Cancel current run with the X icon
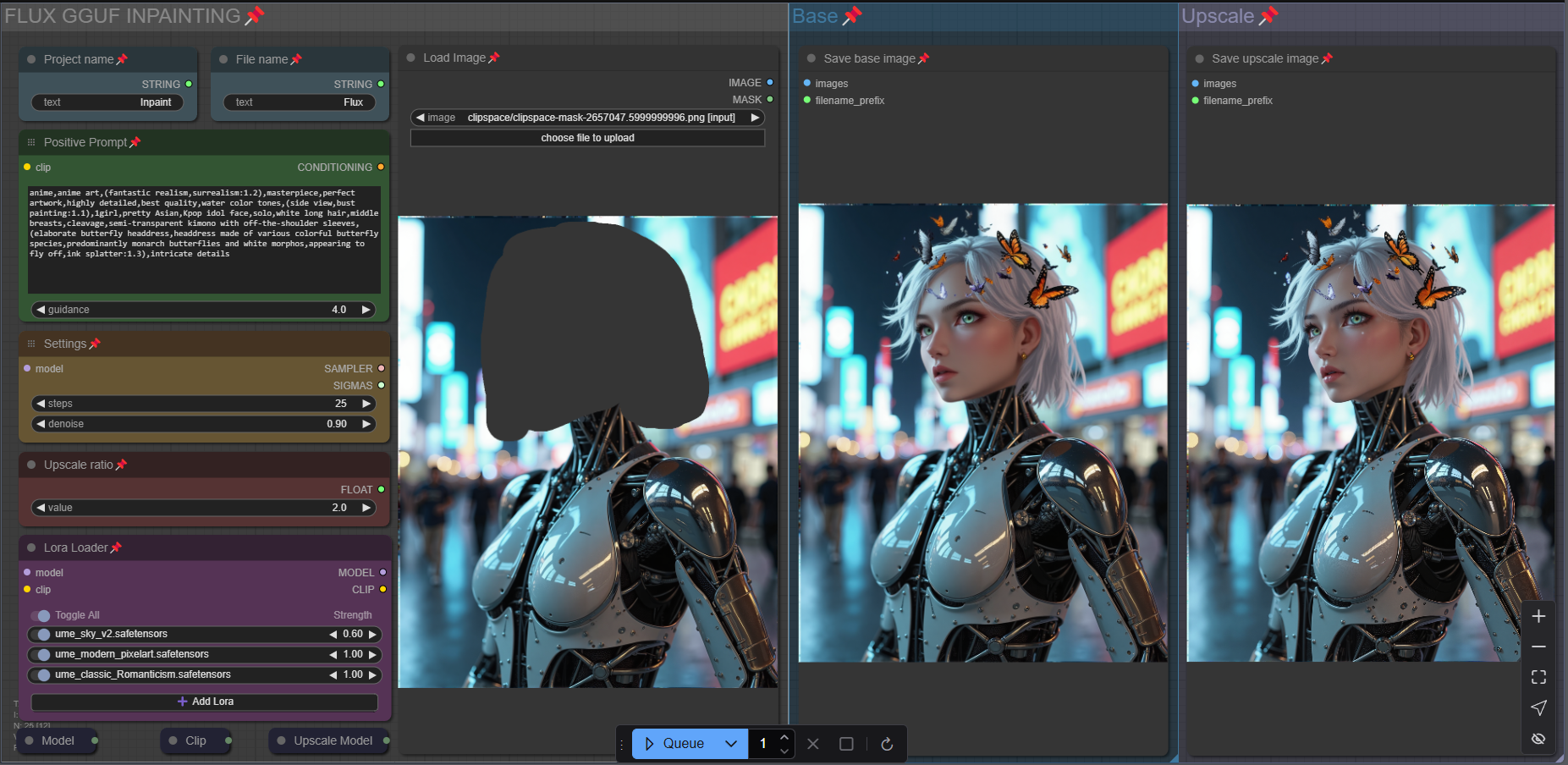1568x765 pixels. [x=812, y=744]
